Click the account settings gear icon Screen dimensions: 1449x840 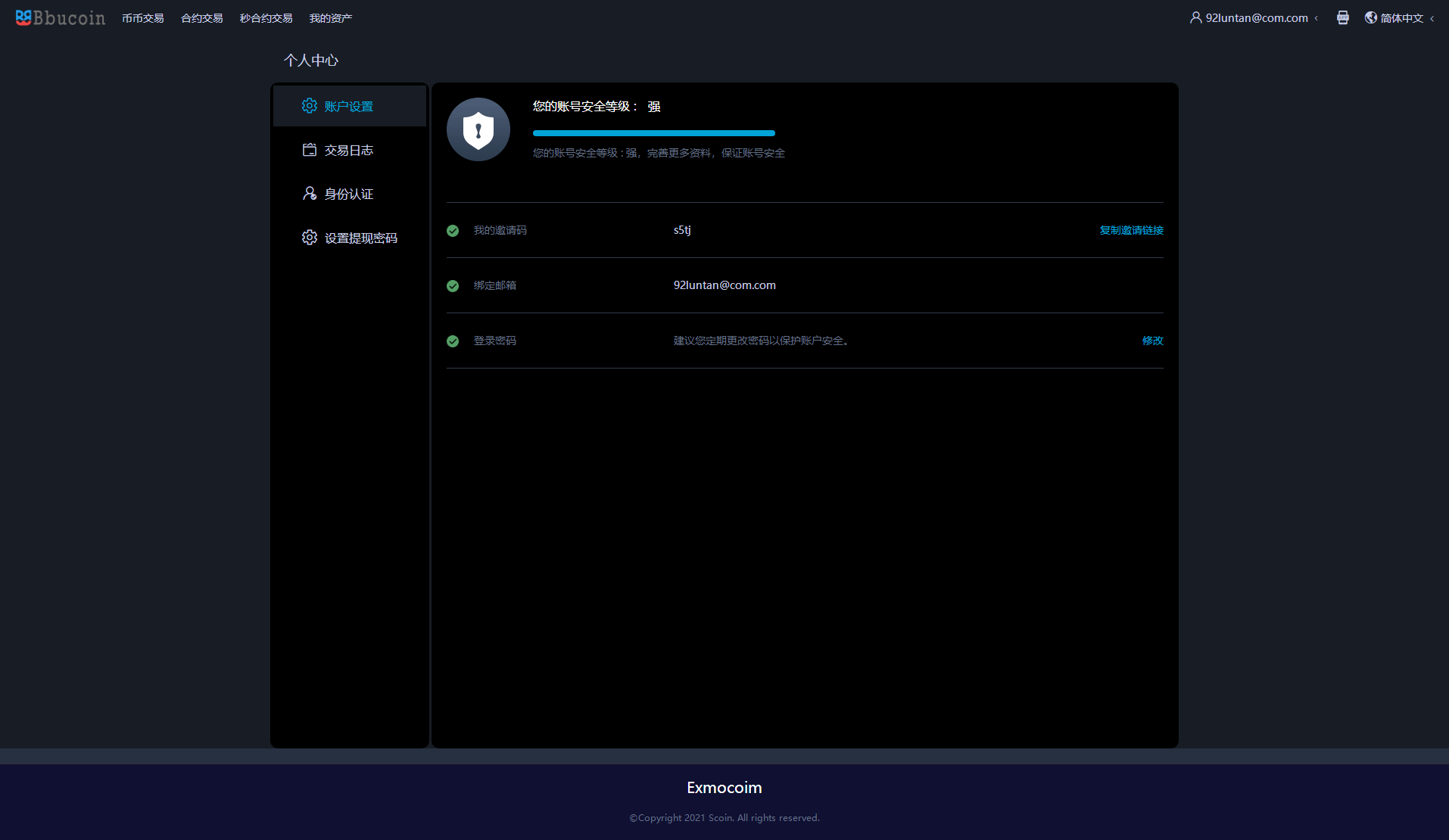tap(309, 106)
